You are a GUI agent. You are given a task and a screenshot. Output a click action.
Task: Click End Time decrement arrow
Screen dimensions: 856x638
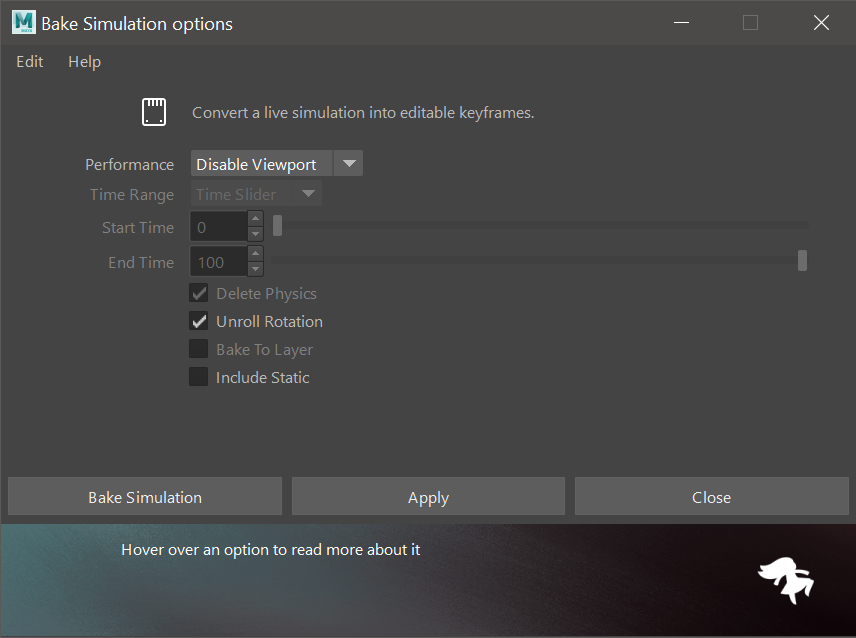coord(255,270)
